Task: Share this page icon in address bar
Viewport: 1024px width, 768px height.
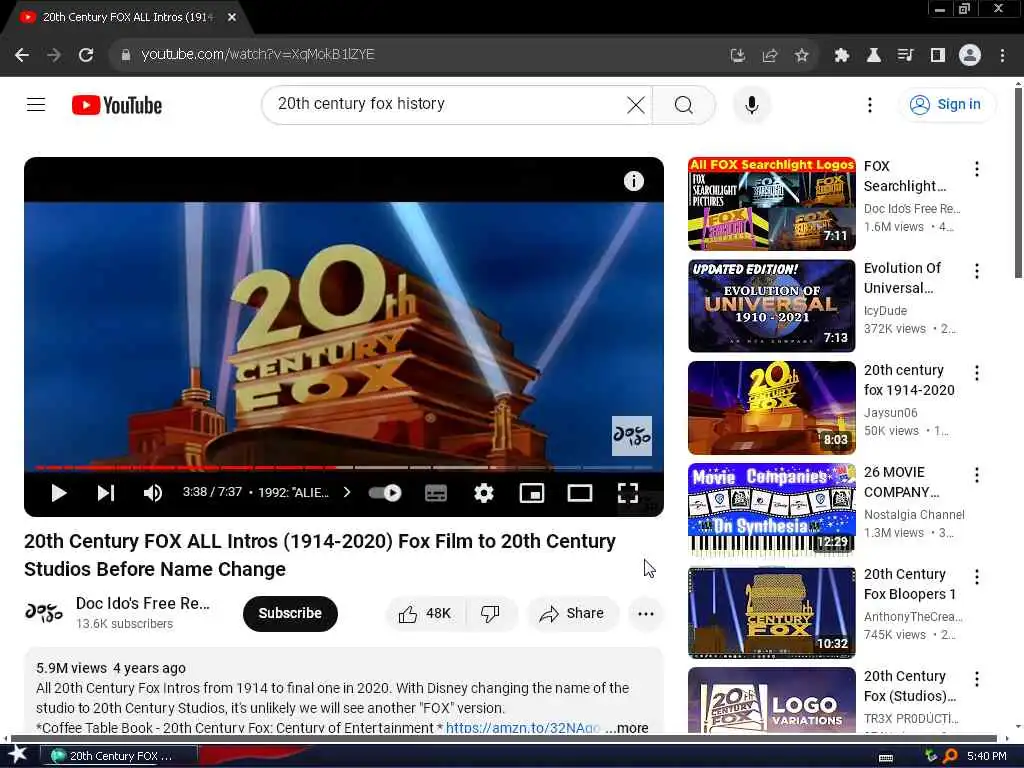Action: click(x=769, y=56)
